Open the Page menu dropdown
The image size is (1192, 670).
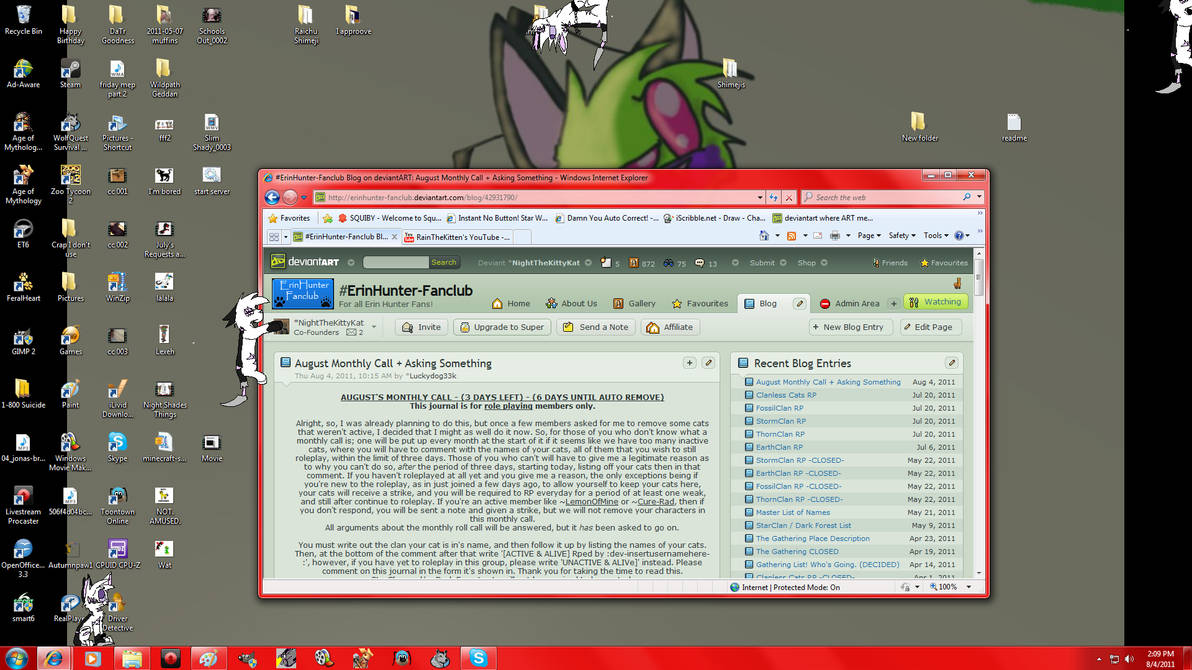(x=869, y=236)
